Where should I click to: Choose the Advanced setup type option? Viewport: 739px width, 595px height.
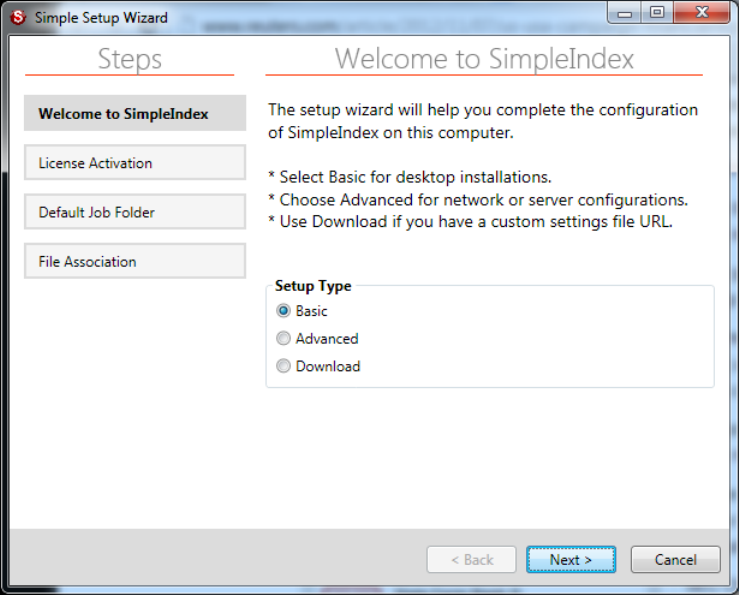284,339
